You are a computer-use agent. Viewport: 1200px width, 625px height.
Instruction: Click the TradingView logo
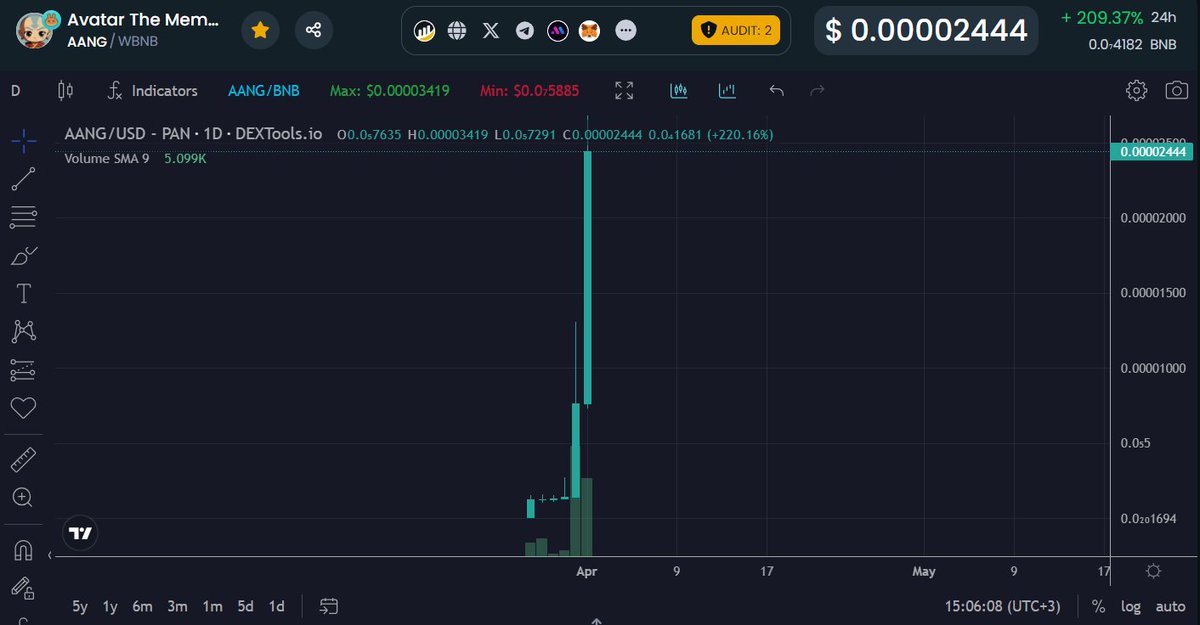tap(81, 533)
